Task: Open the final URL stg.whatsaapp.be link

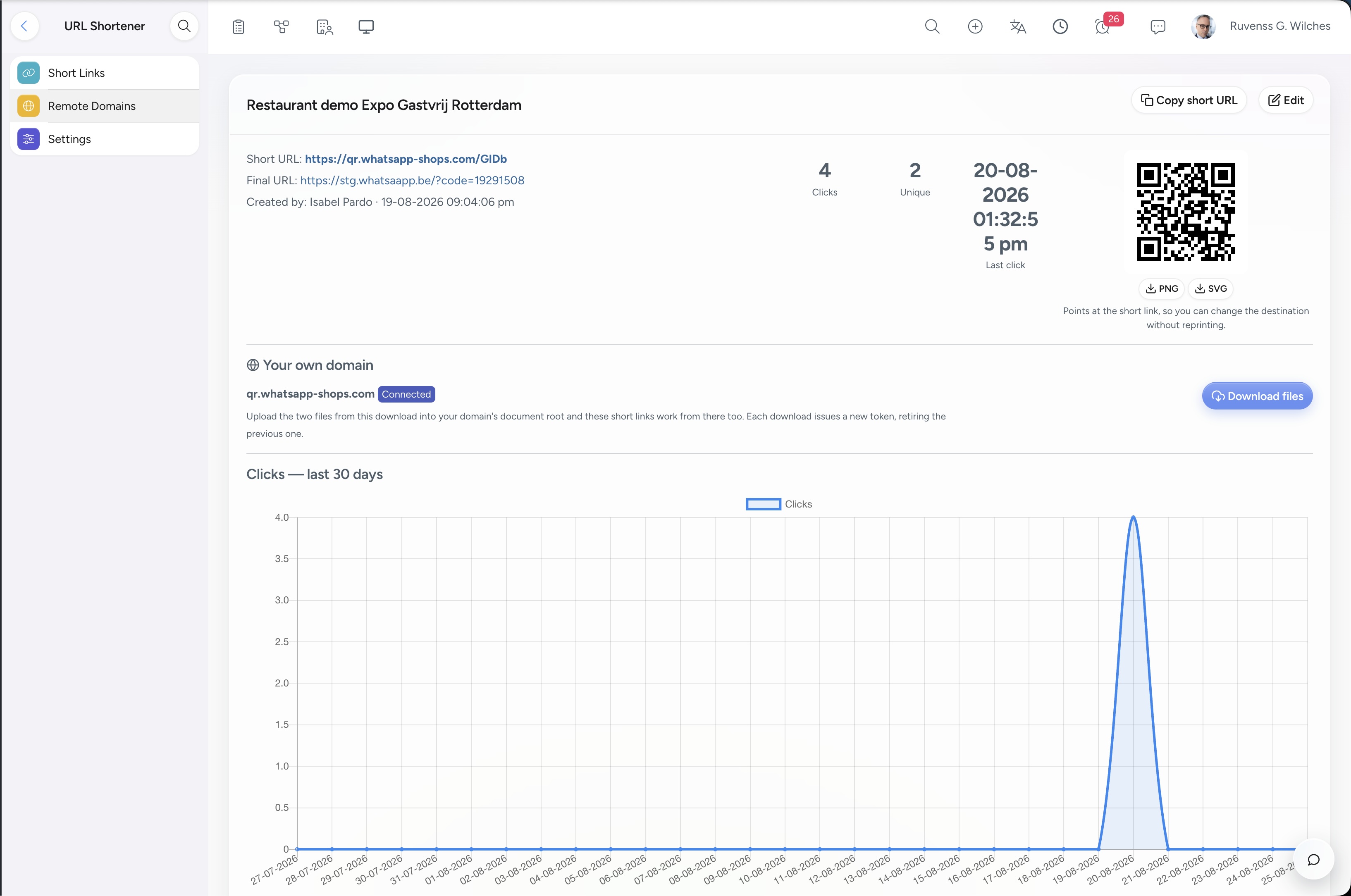Action: [412, 181]
